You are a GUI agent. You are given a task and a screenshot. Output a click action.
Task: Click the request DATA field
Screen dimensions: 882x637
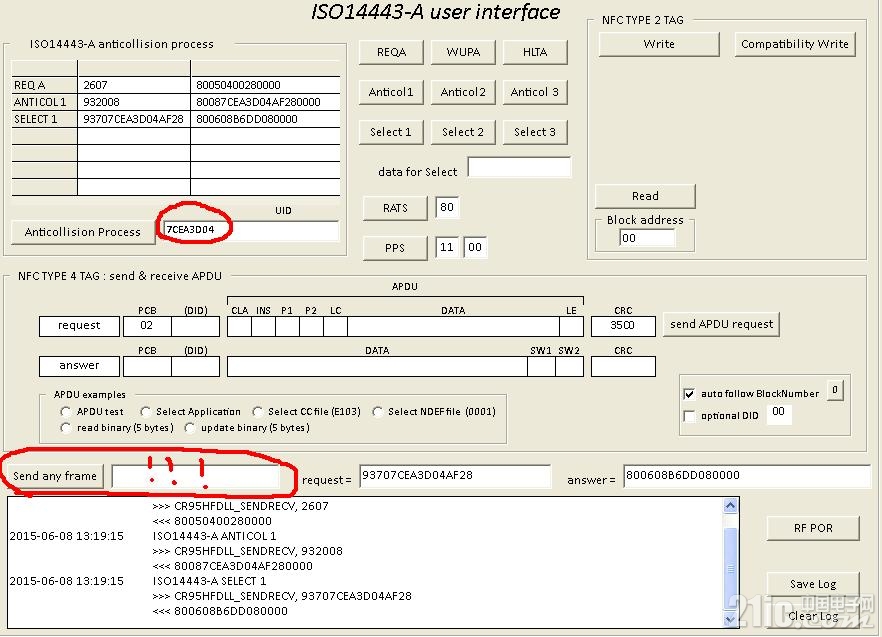453,326
